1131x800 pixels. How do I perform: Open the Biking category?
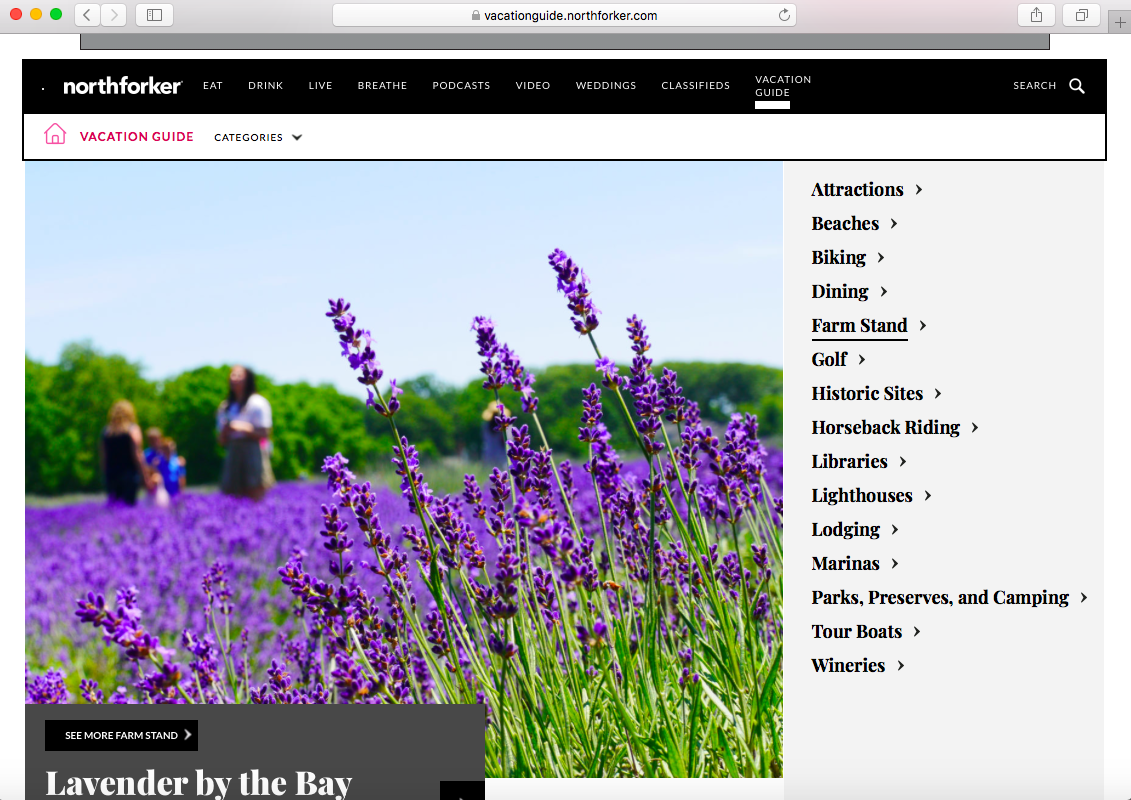[x=838, y=257]
